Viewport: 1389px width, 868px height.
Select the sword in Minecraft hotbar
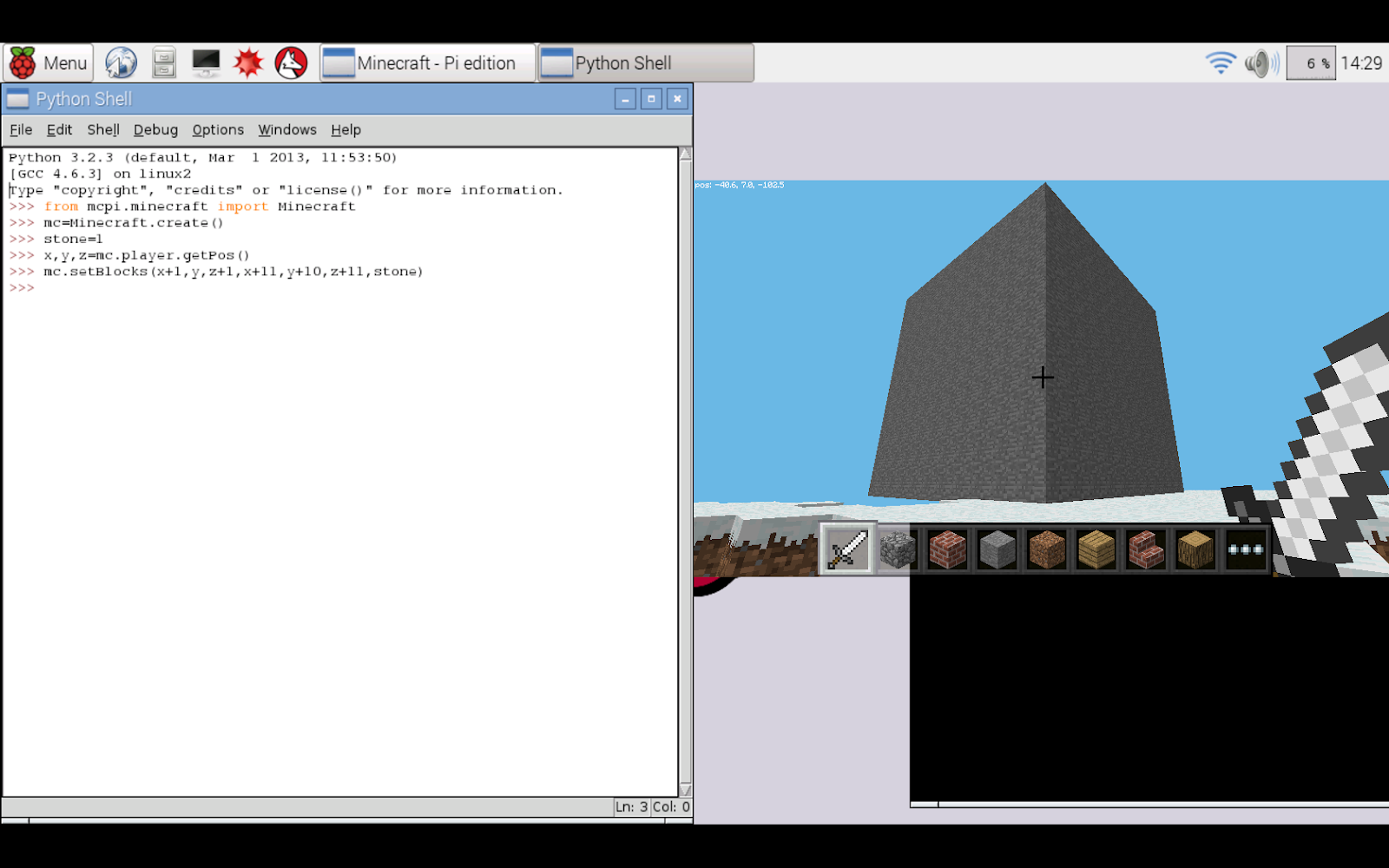(847, 549)
